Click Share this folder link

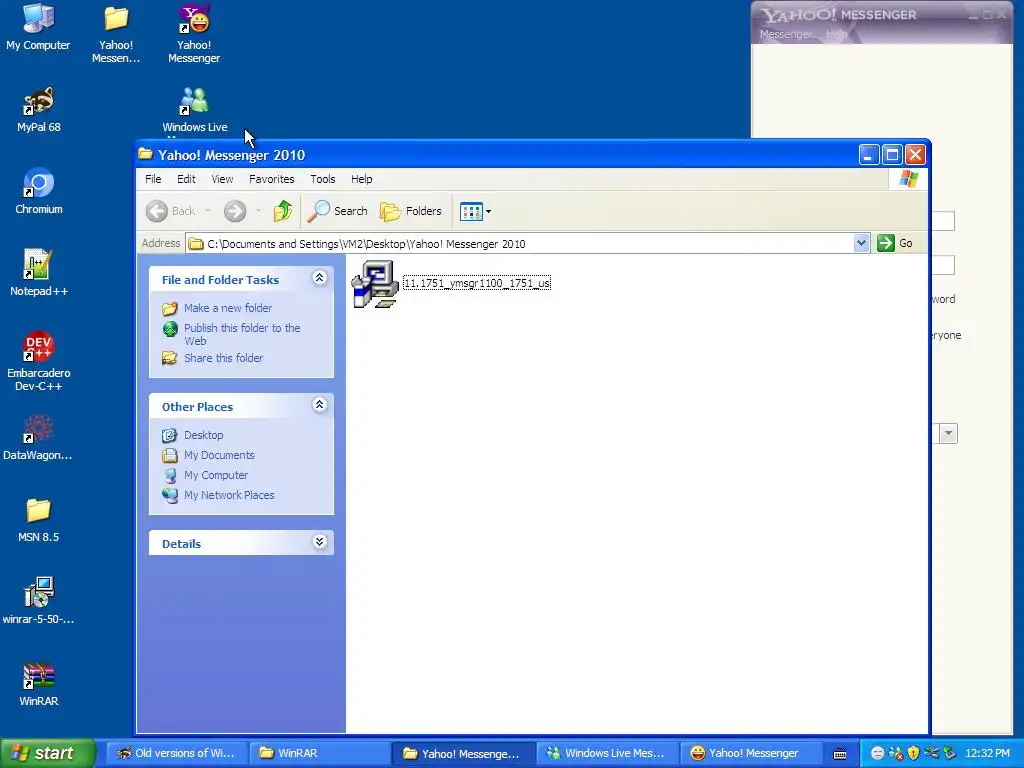[x=223, y=358]
